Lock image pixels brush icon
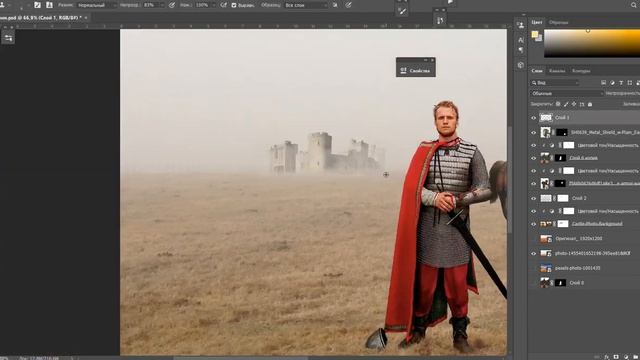640x360 pixels. coord(566,104)
